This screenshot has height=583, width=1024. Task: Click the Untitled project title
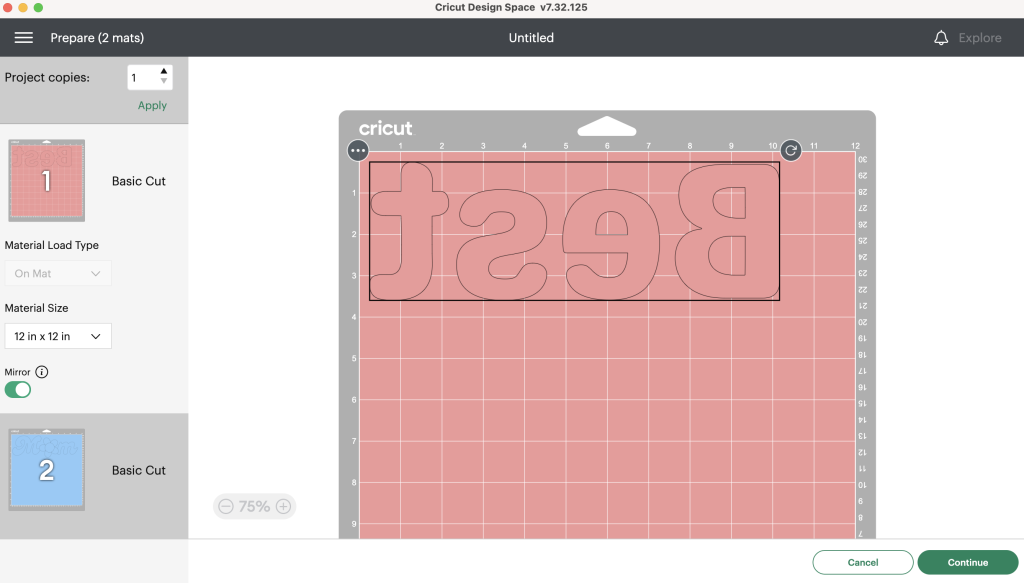tap(531, 38)
